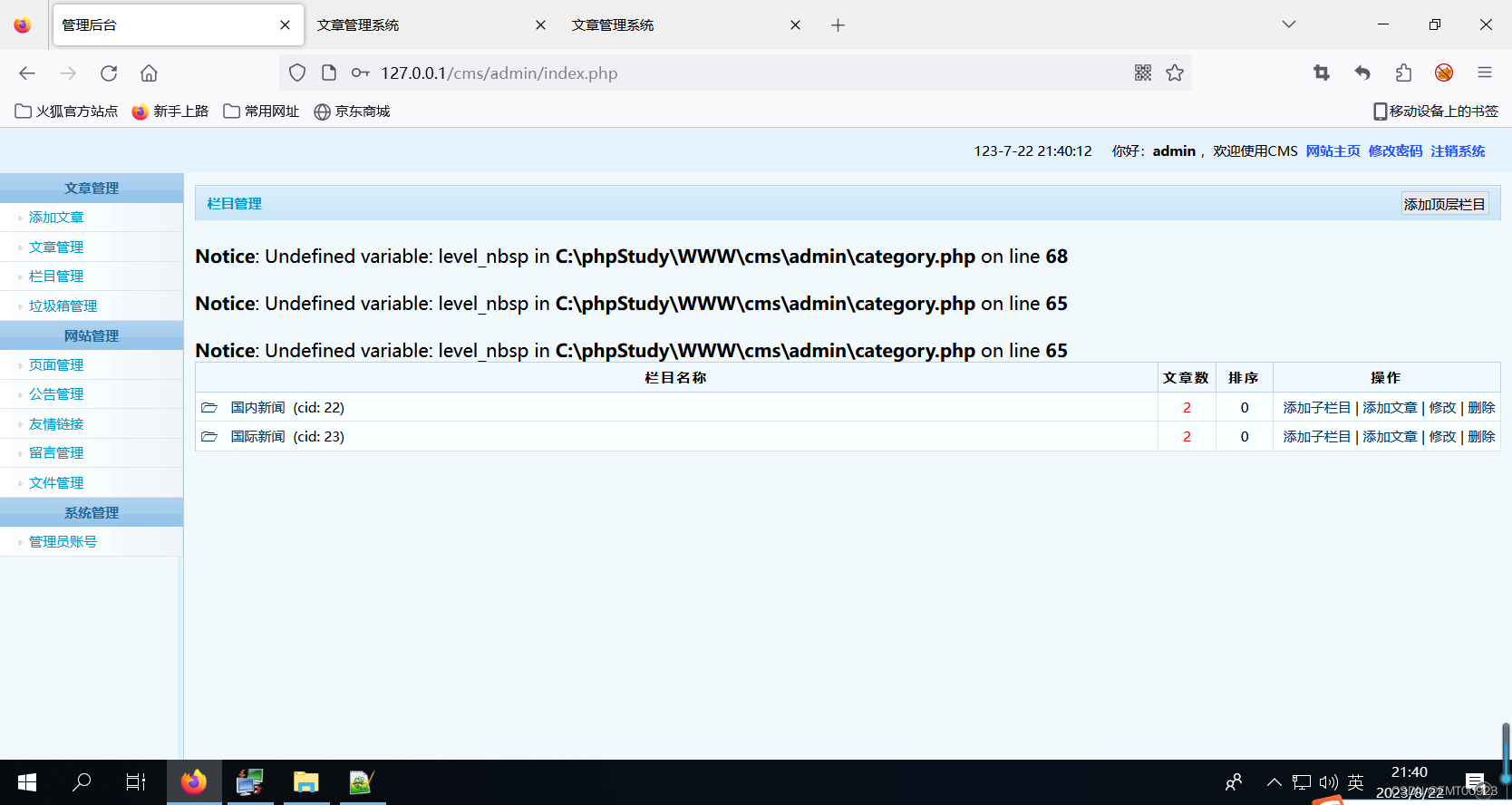This screenshot has height=805, width=1512.
Task: Open File Explorer from taskbar
Action: click(x=306, y=781)
